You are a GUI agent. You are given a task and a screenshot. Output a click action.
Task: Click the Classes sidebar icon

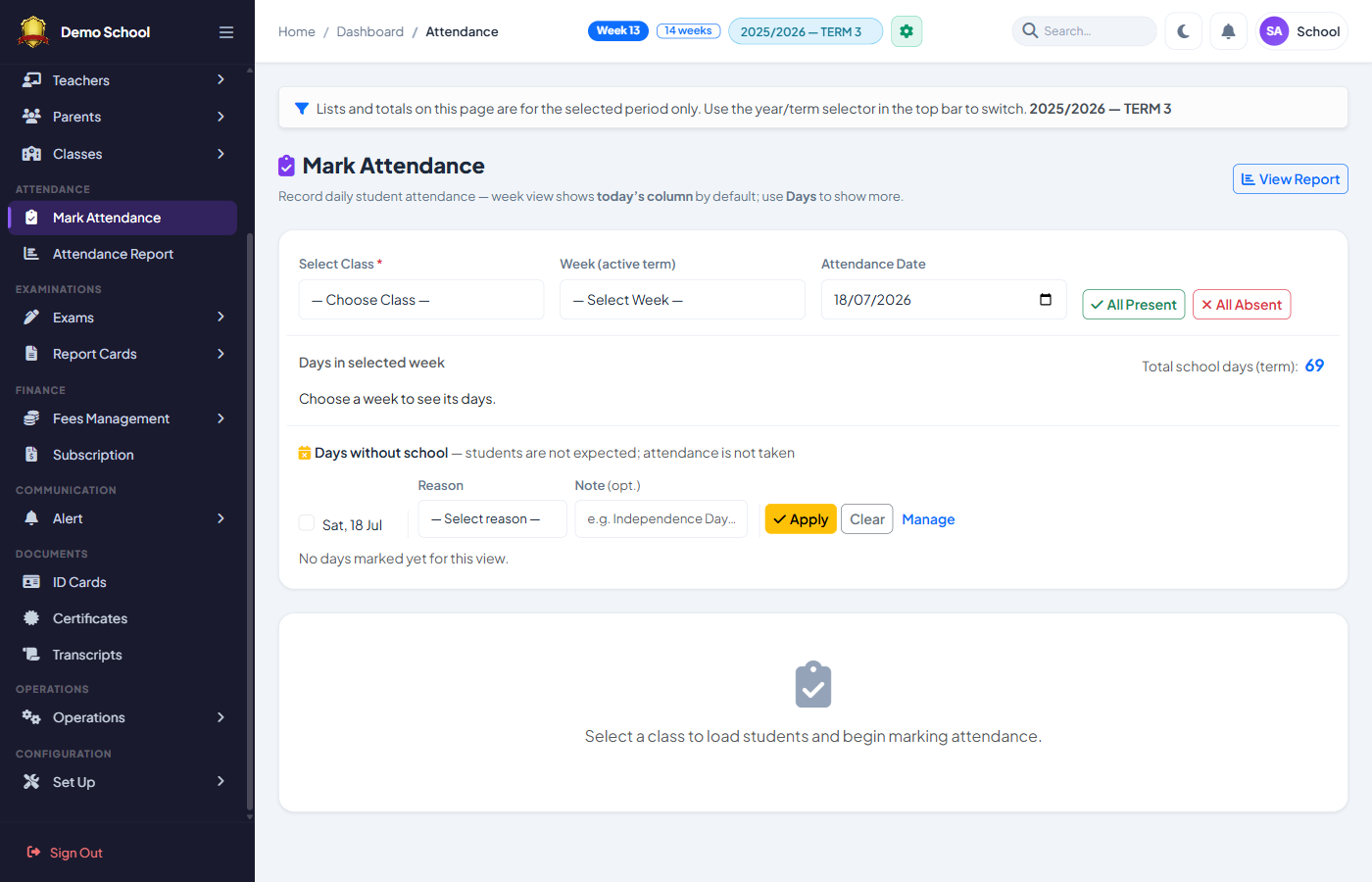coord(32,154)
